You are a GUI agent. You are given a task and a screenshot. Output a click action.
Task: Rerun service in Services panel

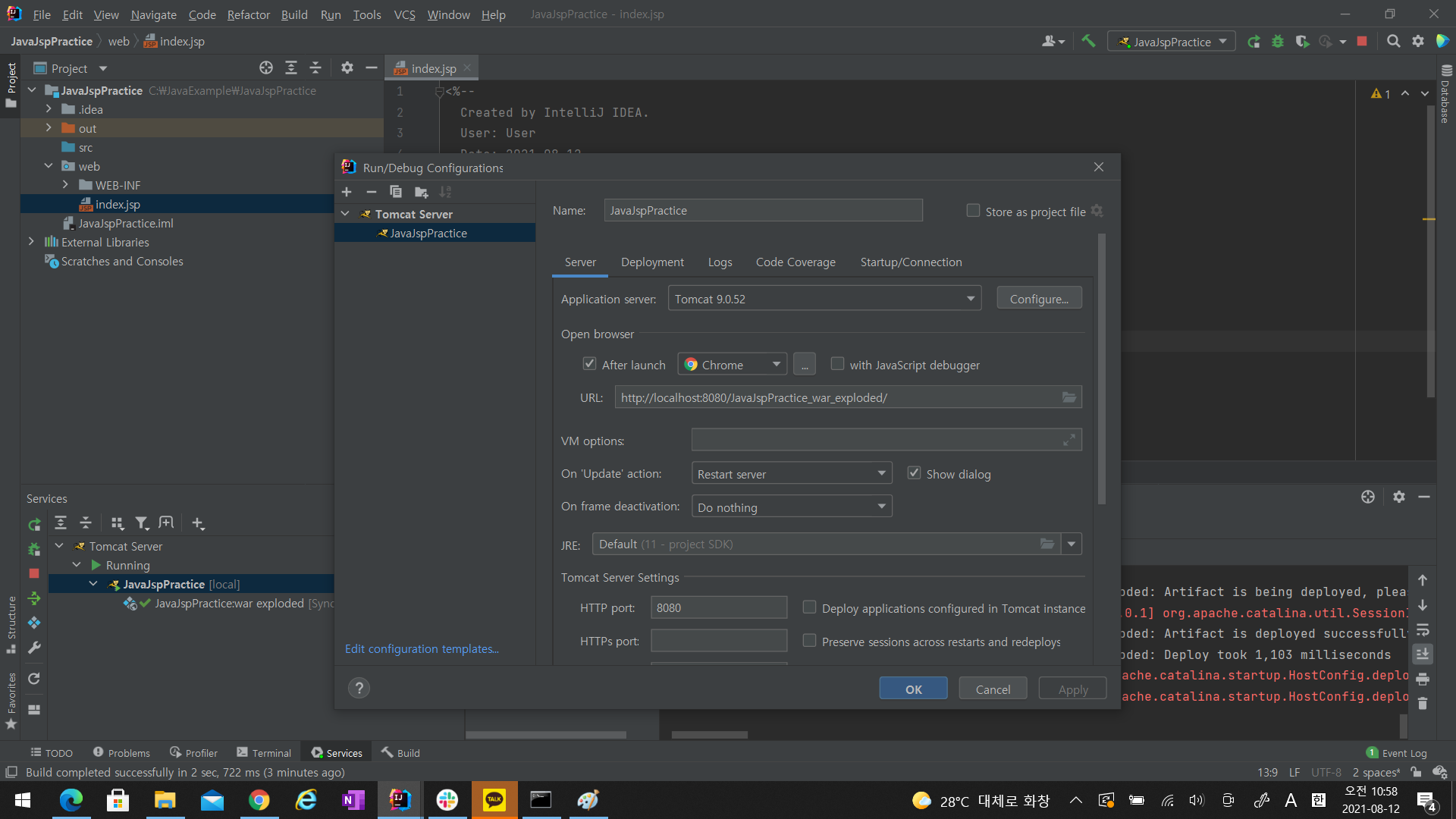[x=34, y=524]
